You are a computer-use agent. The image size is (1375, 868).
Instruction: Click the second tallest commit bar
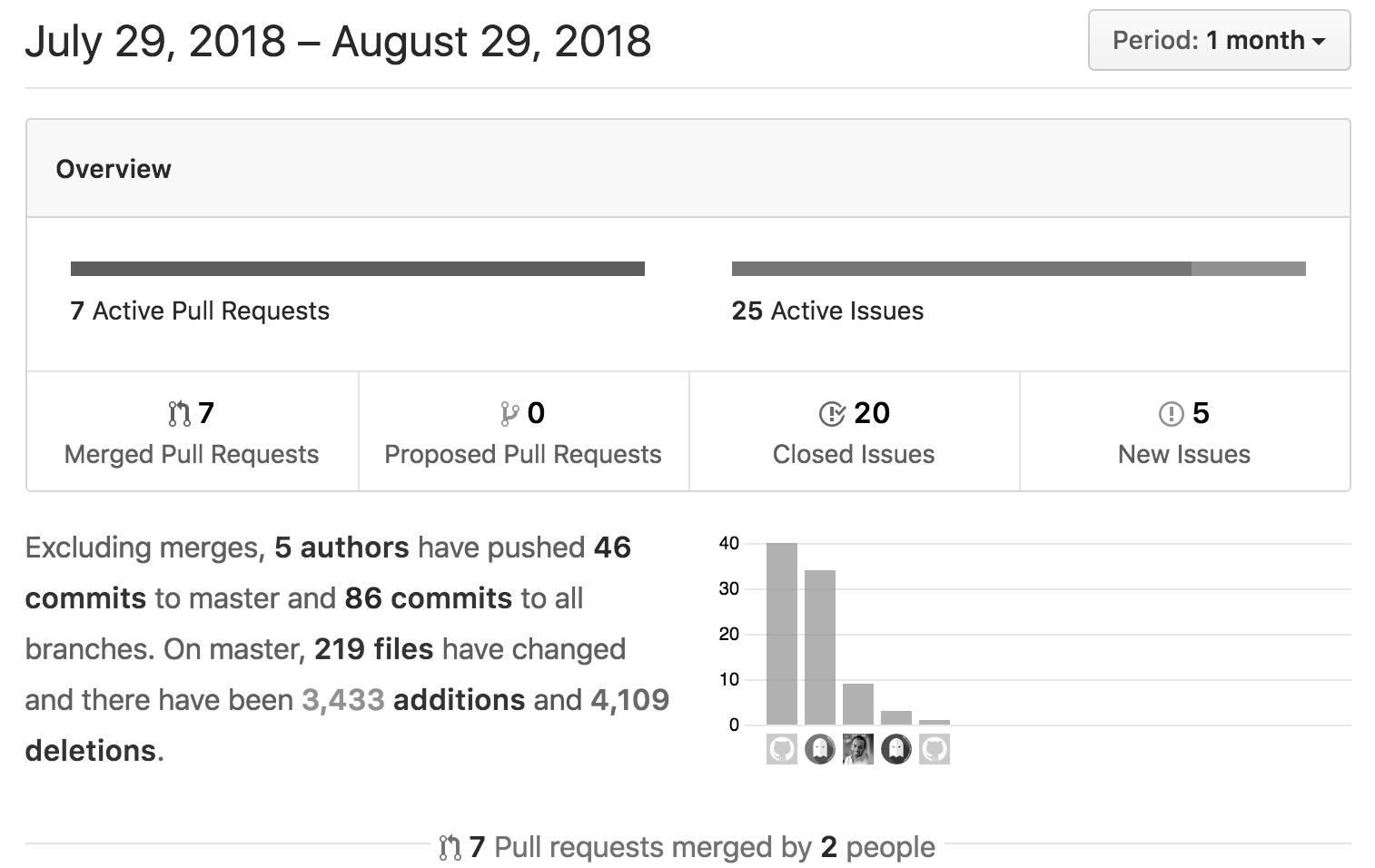pos(820,647)
